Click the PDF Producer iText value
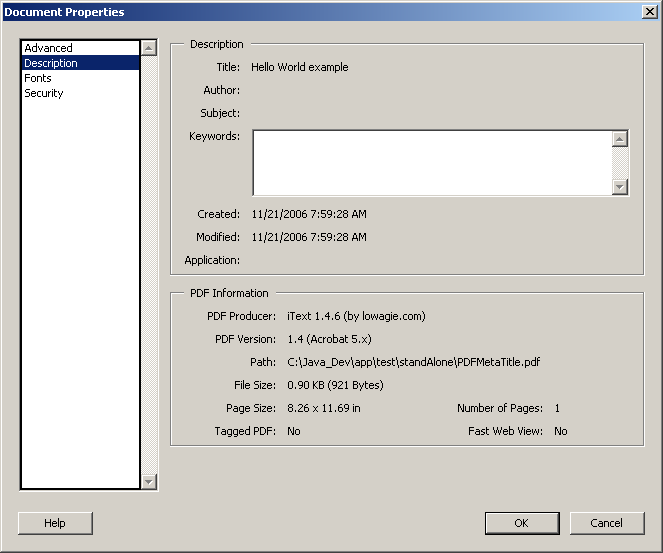663x553 pixels. pyautogui.click(x=356, y=316)
